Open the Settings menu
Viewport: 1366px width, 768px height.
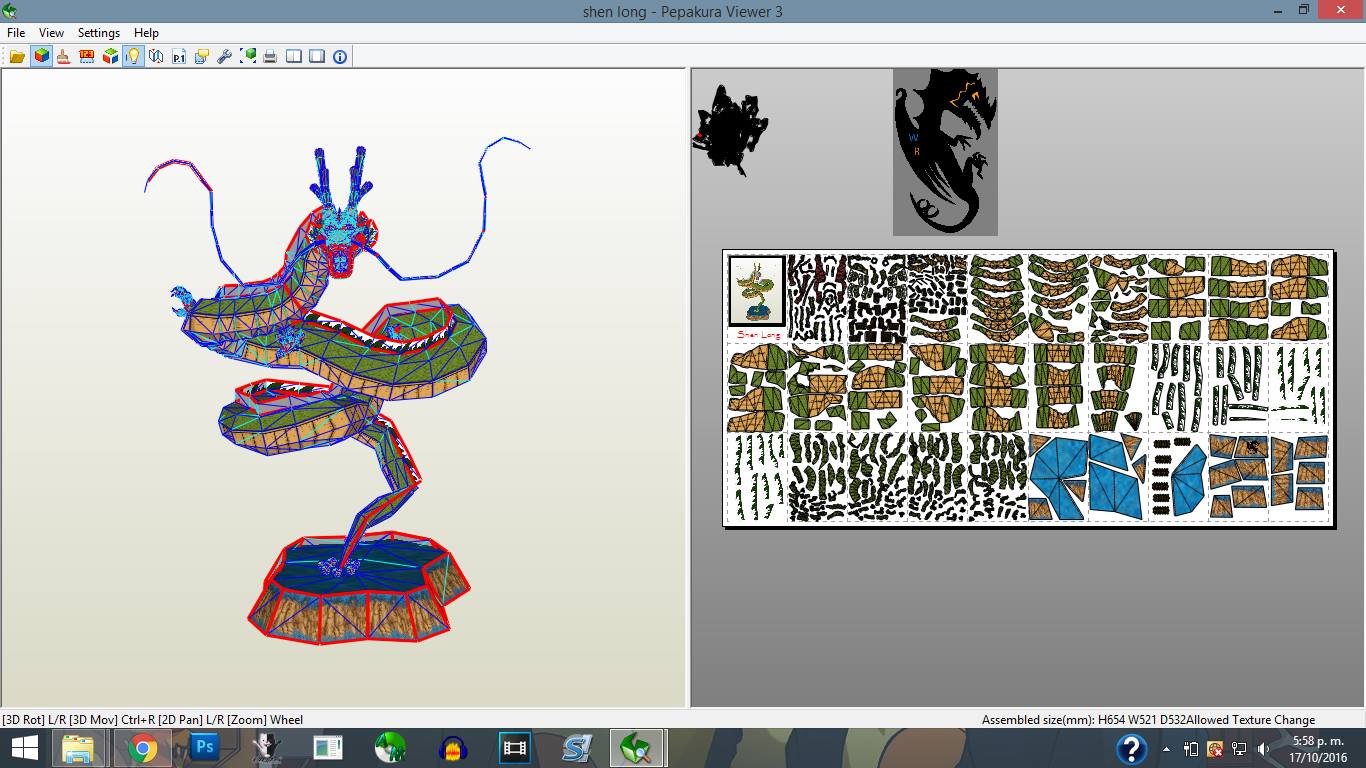coord(99,33)
